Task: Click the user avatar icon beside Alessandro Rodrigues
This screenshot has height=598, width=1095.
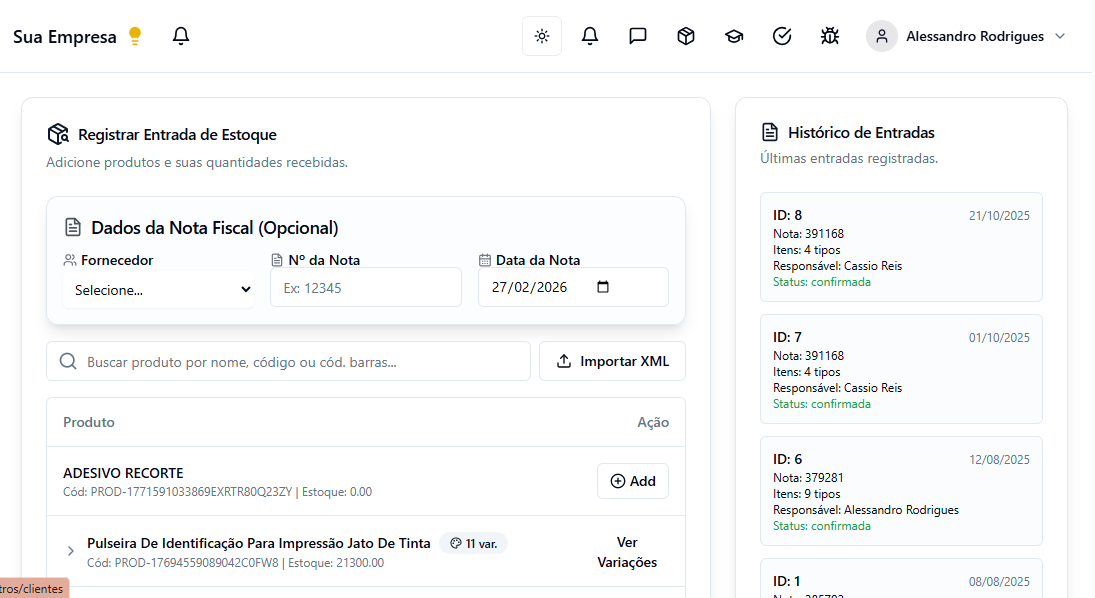Action: coord(881,35)
